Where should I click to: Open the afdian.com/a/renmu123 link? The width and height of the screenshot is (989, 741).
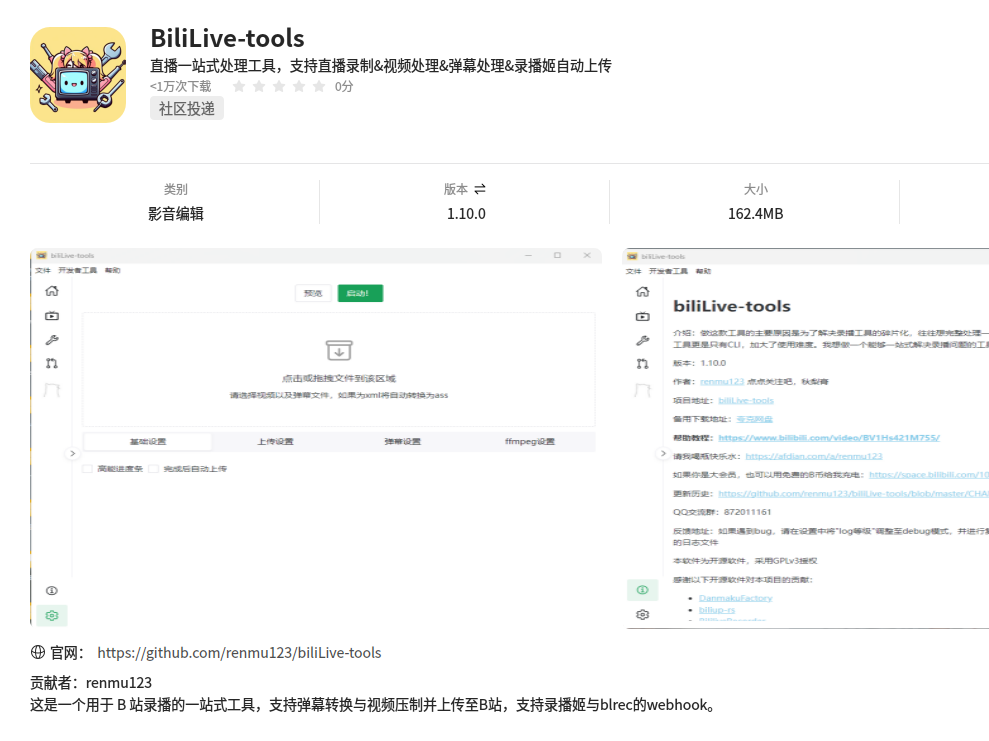(x=814, y=456)
